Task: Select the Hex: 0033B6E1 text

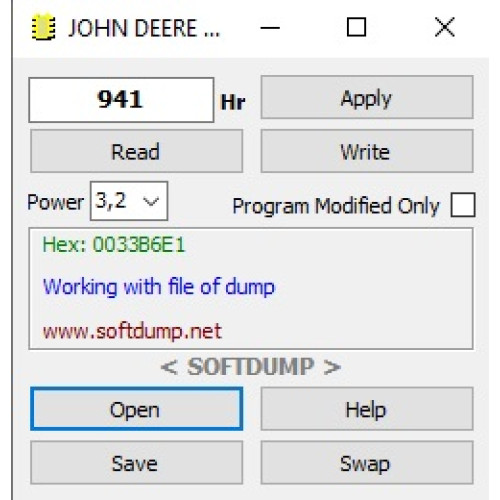Action: [x=114, y=245]
